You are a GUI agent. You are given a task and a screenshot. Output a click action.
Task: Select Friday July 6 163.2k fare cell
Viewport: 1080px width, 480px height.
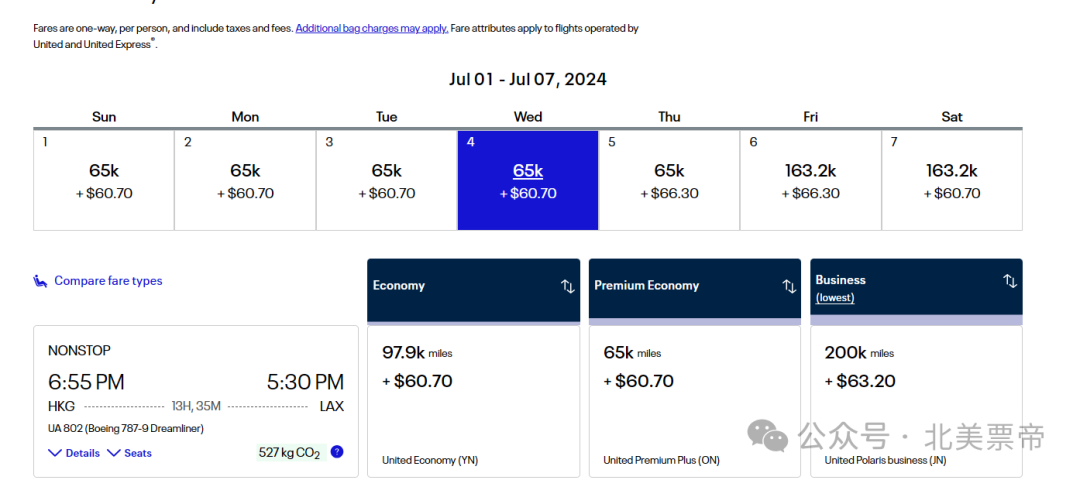811,180
